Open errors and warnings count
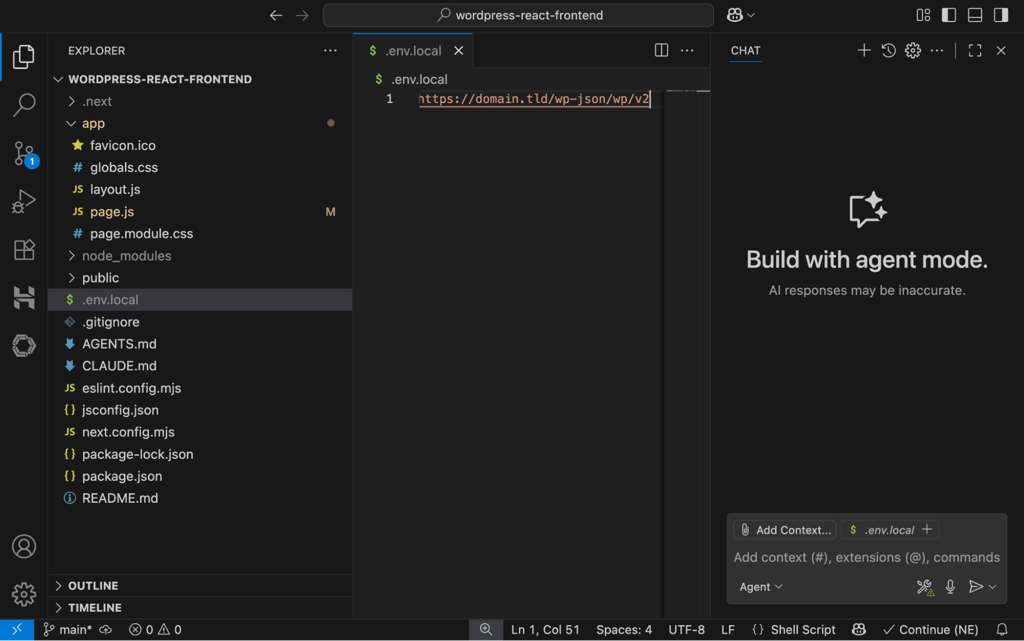1024x641 pixels. tap(155, 629)
